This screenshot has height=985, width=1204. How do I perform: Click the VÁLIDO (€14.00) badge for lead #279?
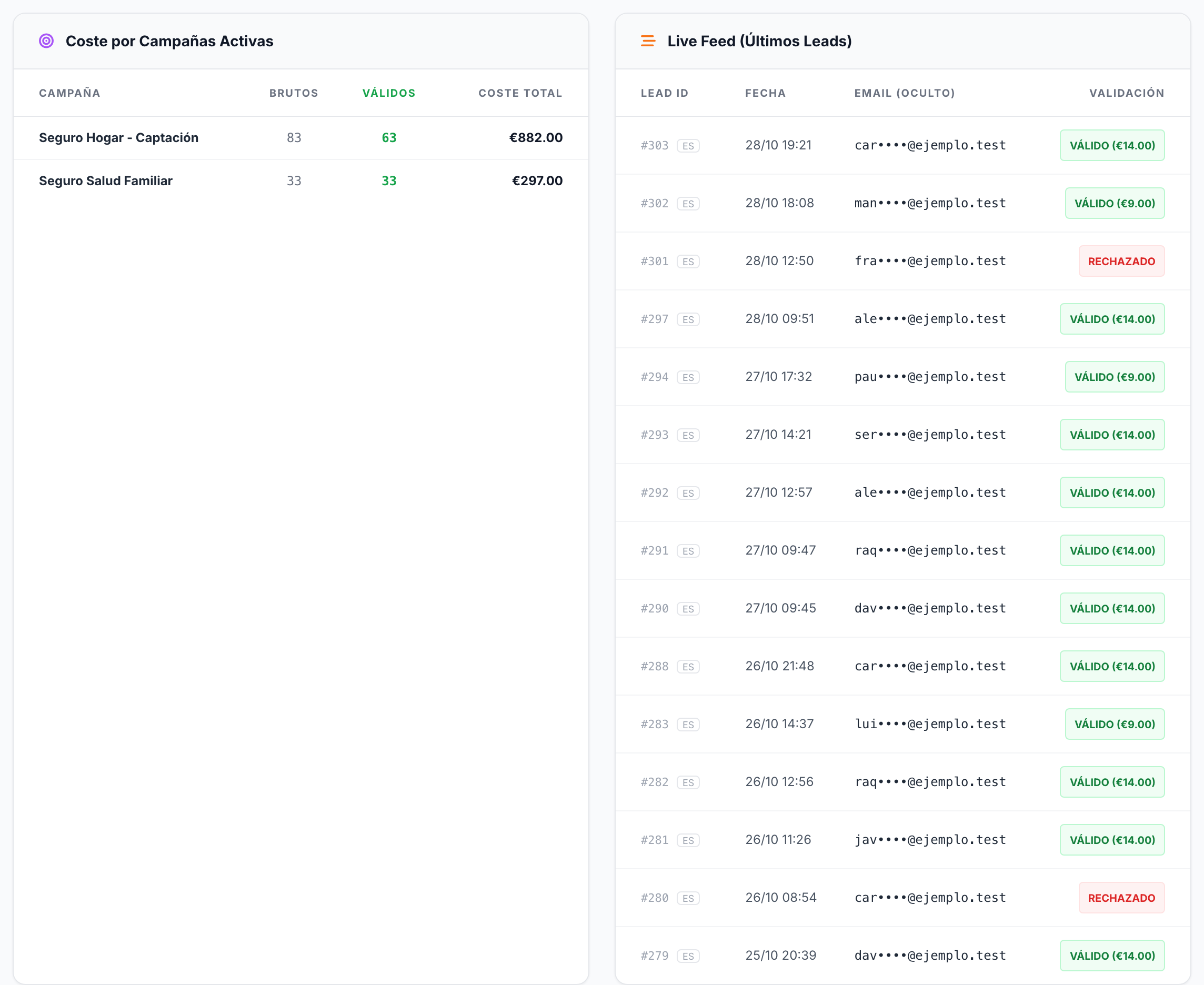tap(1112, 956)
